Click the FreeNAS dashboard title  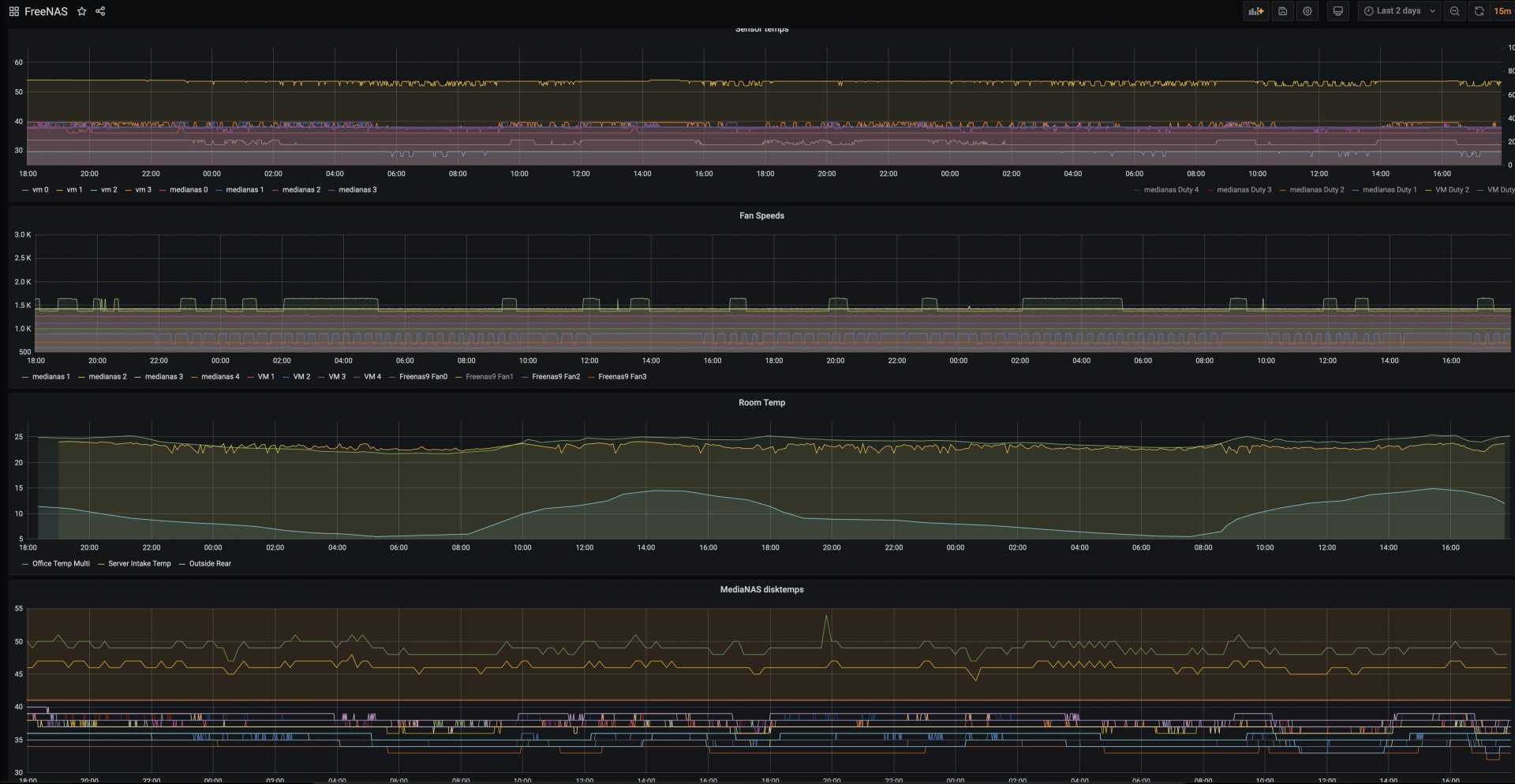(x=46, y=12)
